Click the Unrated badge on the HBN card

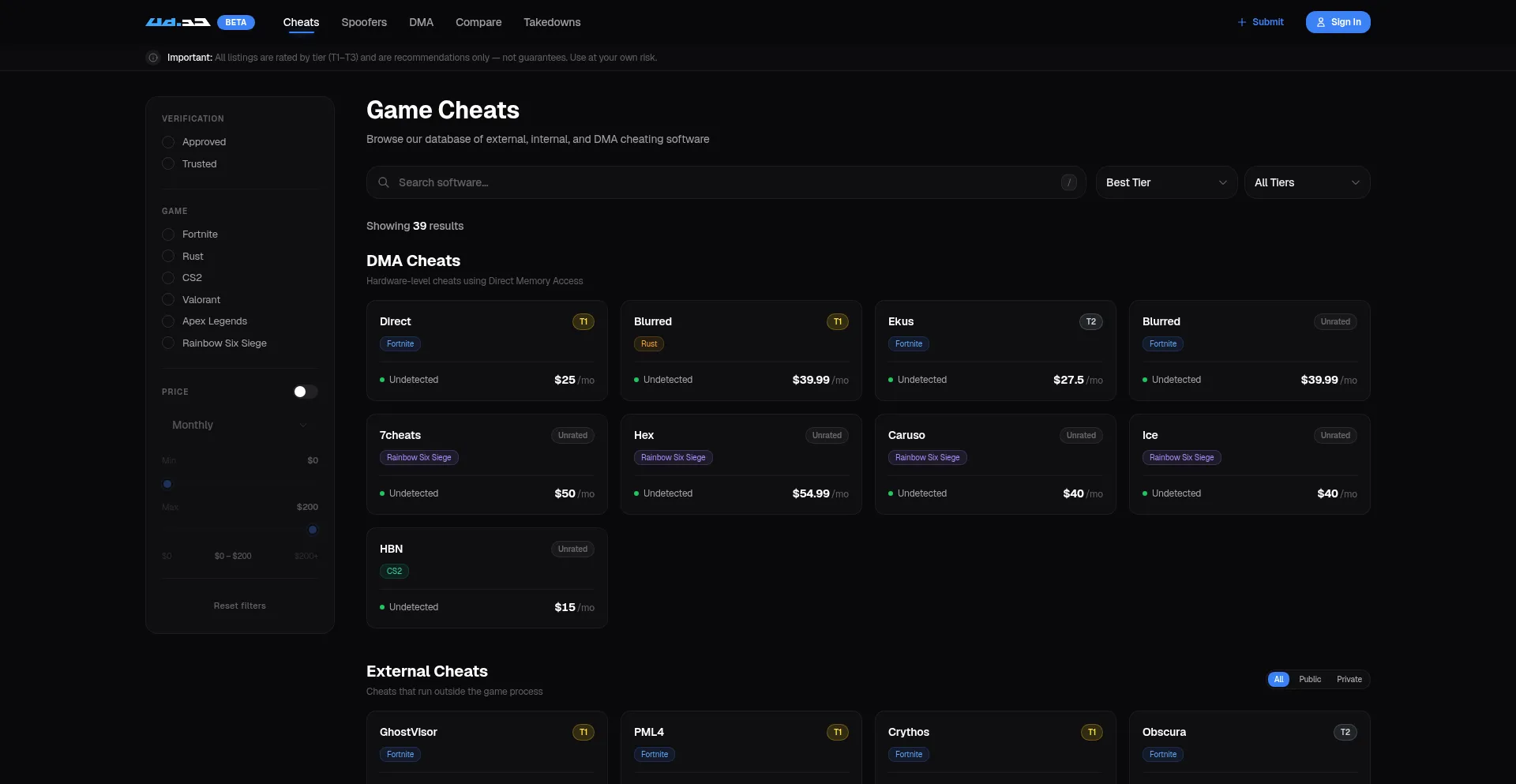[x=572, y=549]
